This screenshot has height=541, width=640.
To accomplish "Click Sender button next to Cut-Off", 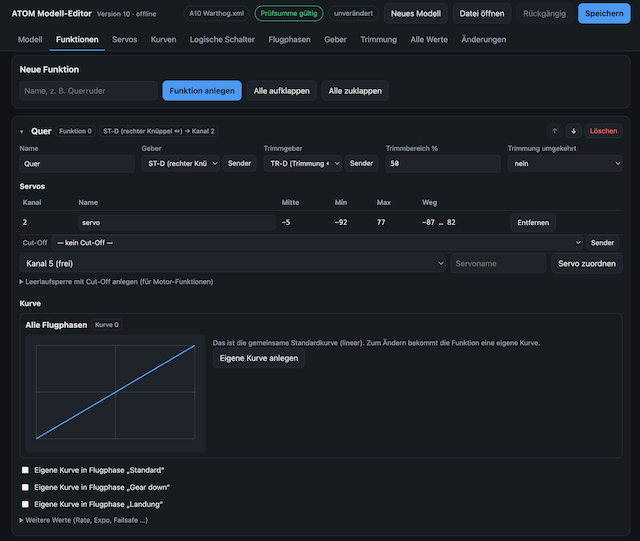I will coord(602,243).
